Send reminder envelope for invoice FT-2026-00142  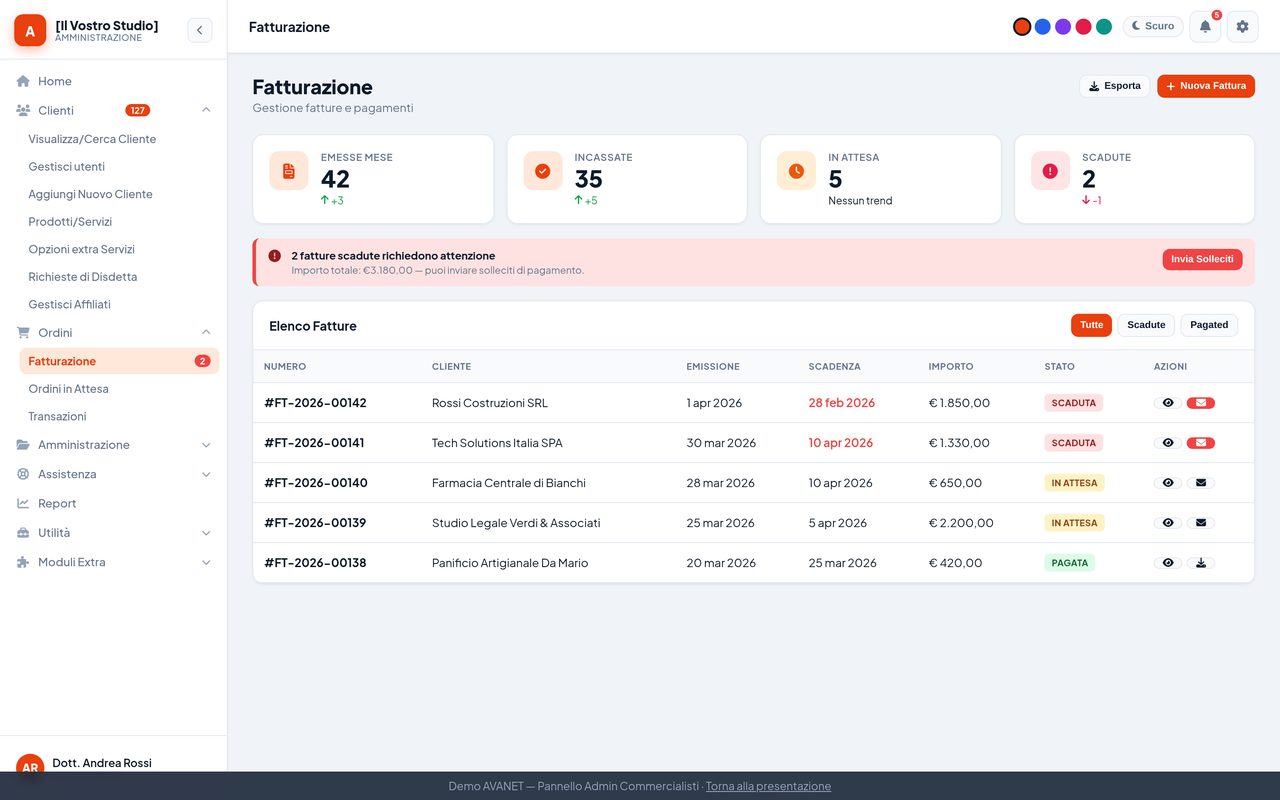click(x=1201, y=403)
